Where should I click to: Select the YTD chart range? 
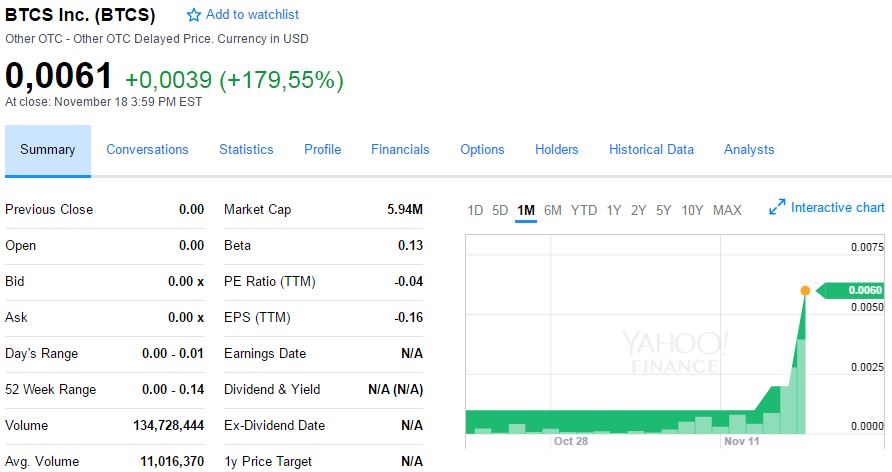pos(584,210)
